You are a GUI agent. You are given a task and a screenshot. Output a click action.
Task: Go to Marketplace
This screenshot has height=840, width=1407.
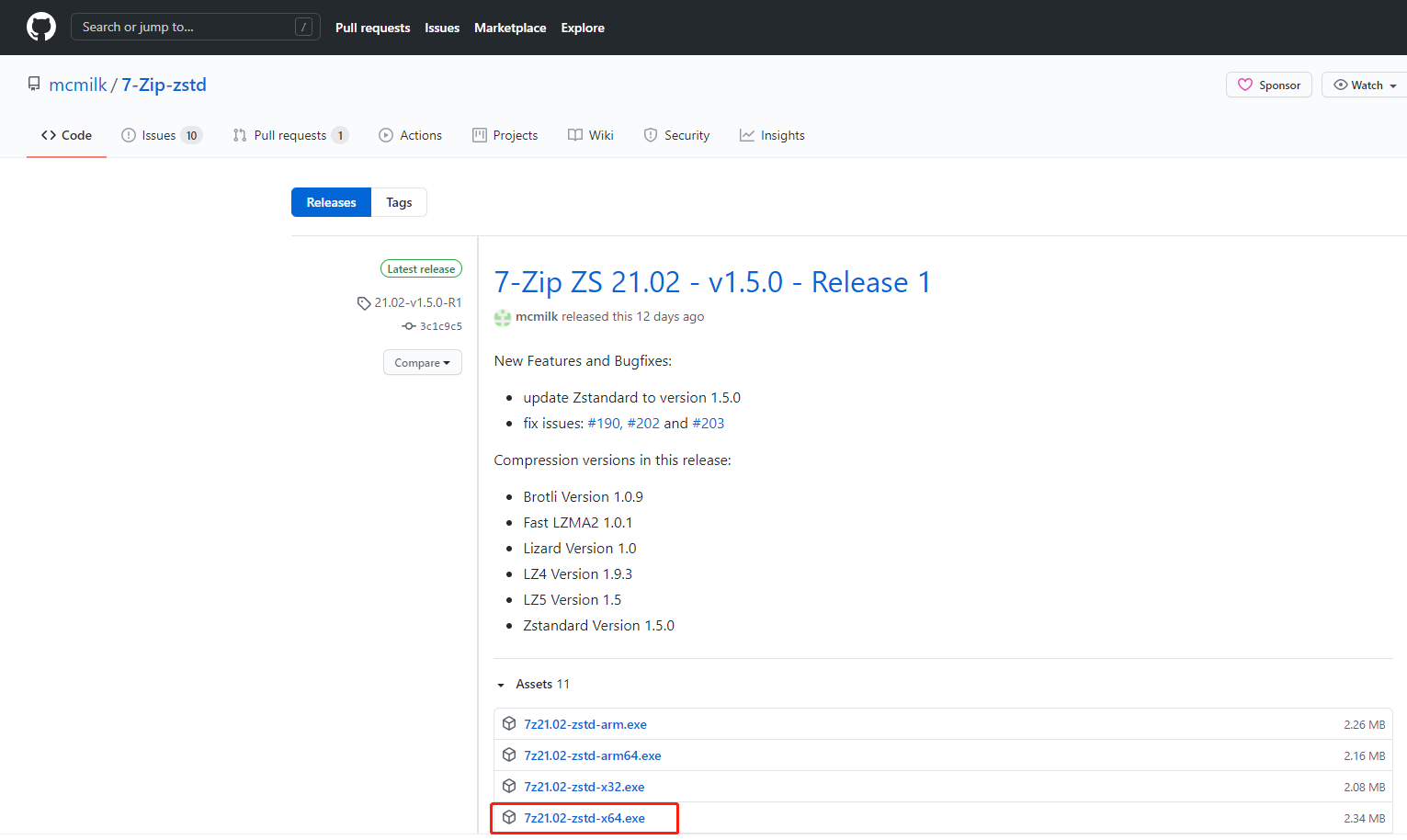pyautogui.click(x=510, y=28)
